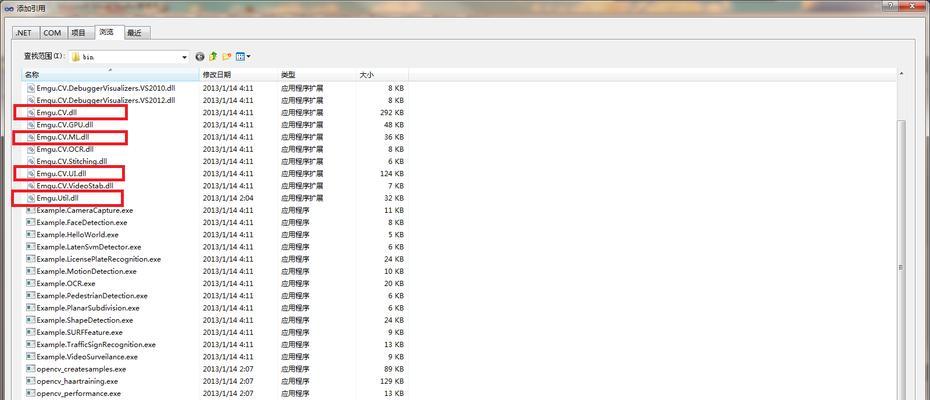Select the 浏览 tab
Viewport: 930px width, 400px height.
(107, 33)
